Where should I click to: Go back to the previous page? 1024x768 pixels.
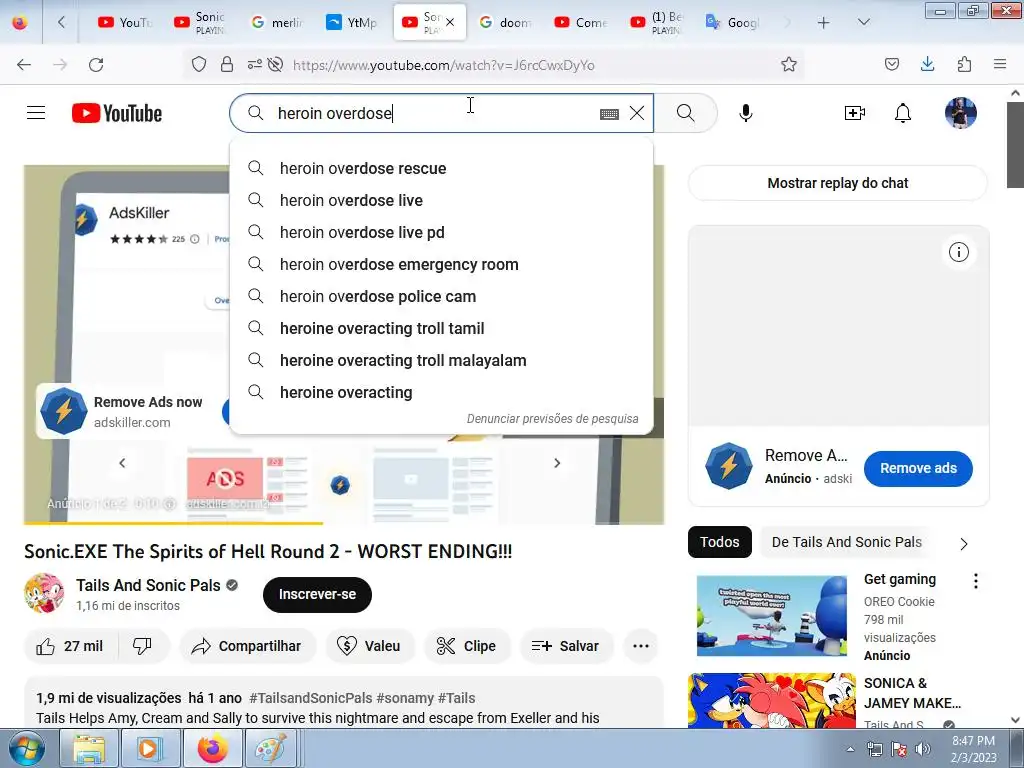pyautogui.click(x=24, y=65)
